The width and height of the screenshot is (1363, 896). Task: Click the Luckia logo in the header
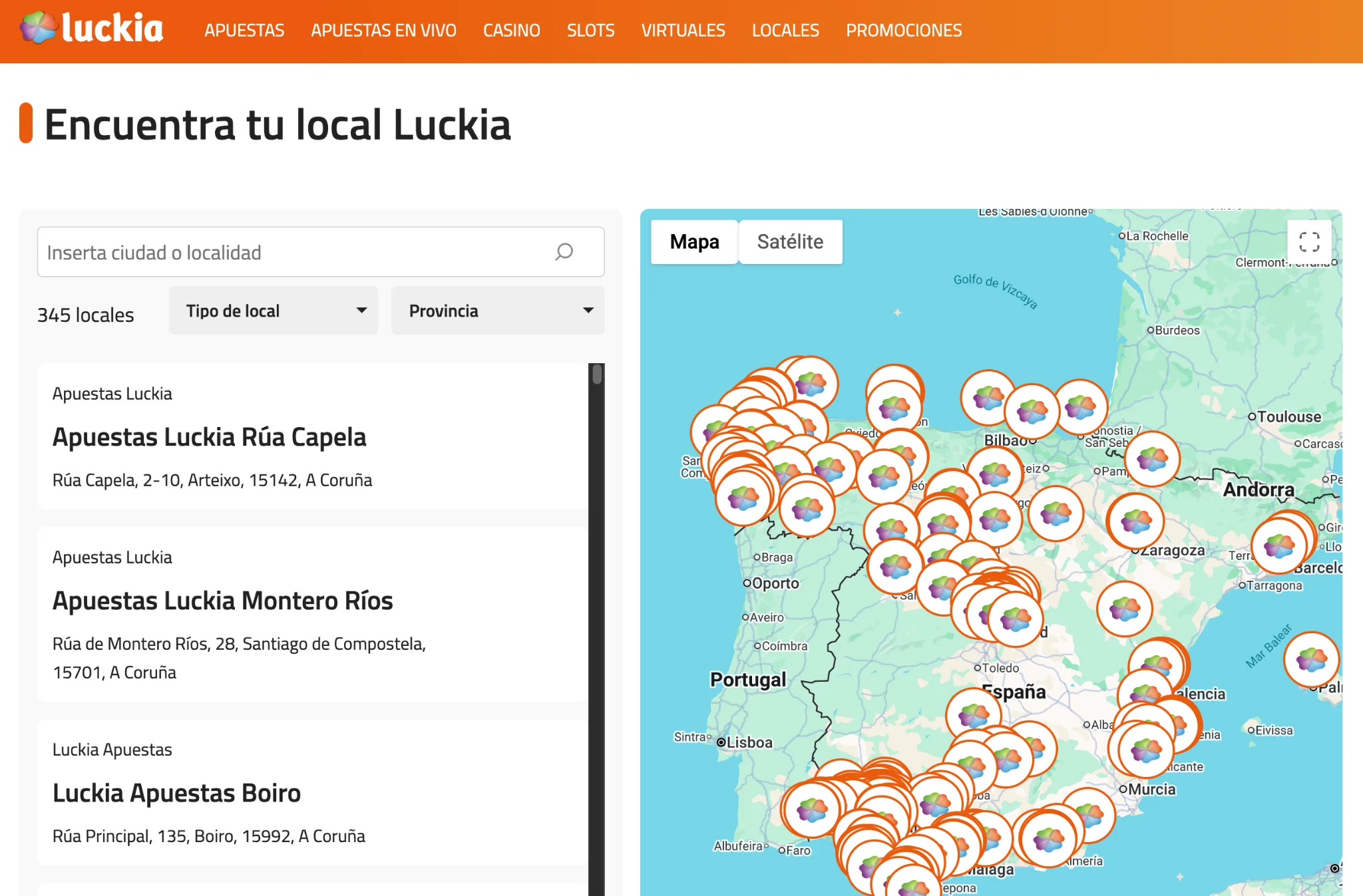(x=92, y=29)
